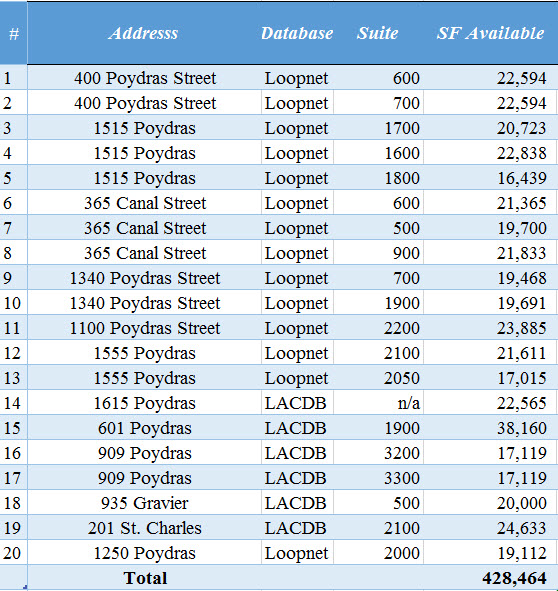This screenshot has height=591, width=558.
Task: Select the suite 2050 cell
Action: pyautogui.click(x=378, y=378)
